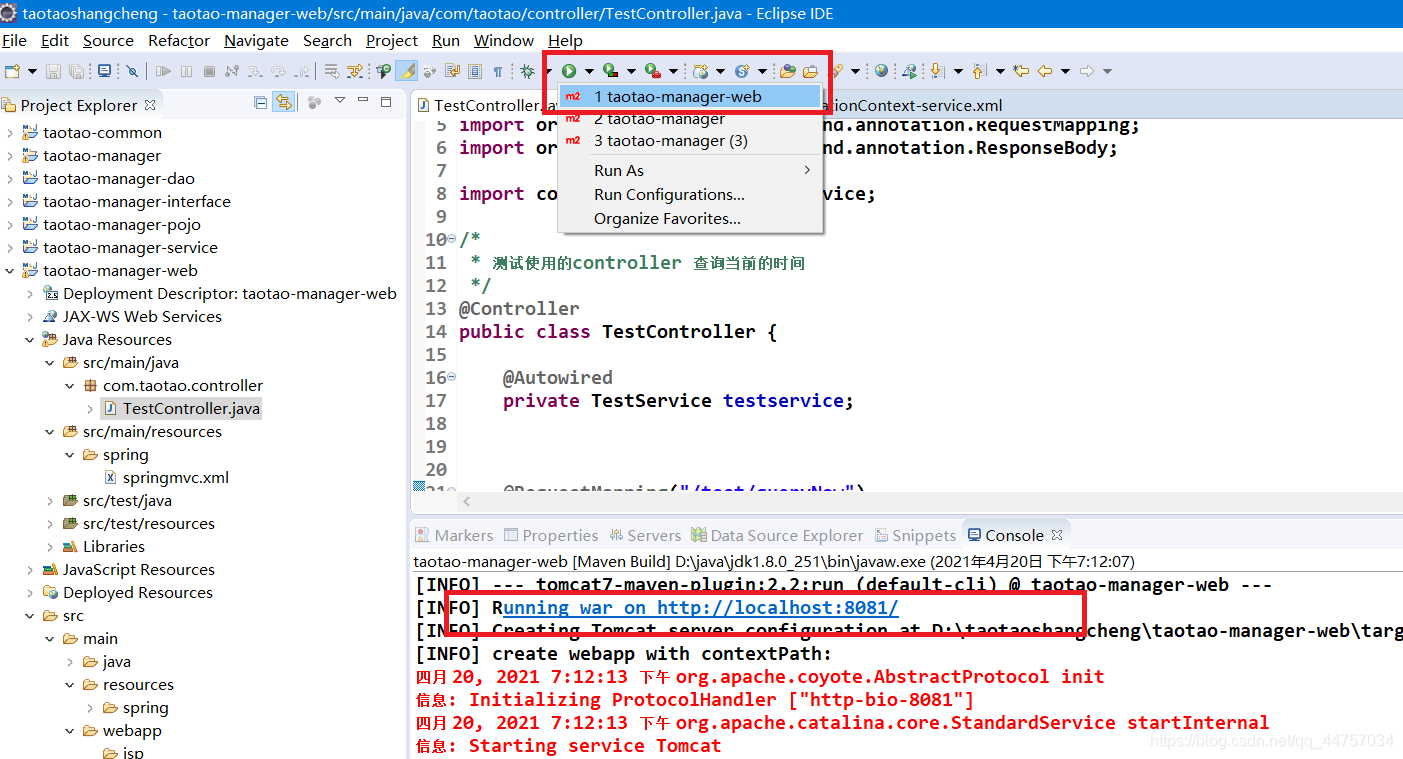This screenshot has width=1403, height=759.
Task: Open the Run icon dropdown arrow
Action: click(589, 71)
